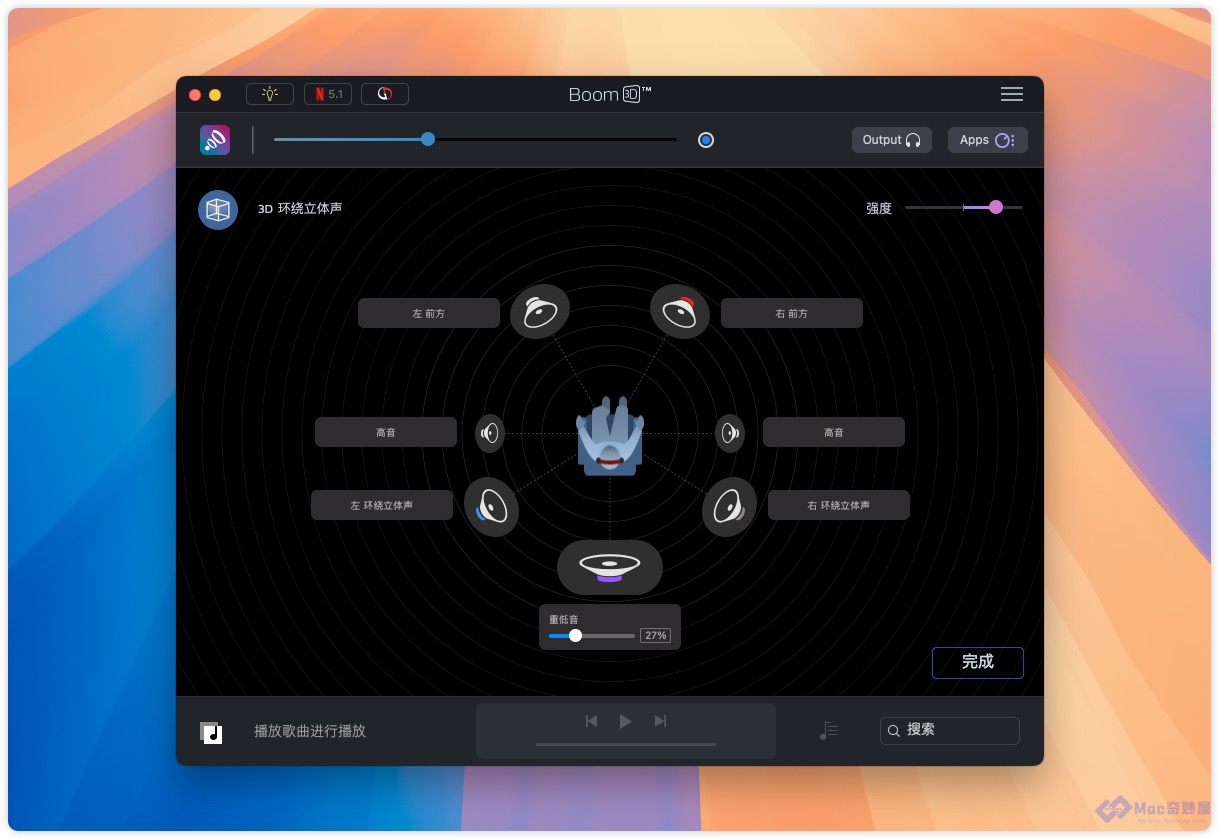Adjust the 强度 intensity slider
This screenshot has height=839, width=1219.
click(x=995, y=207)
